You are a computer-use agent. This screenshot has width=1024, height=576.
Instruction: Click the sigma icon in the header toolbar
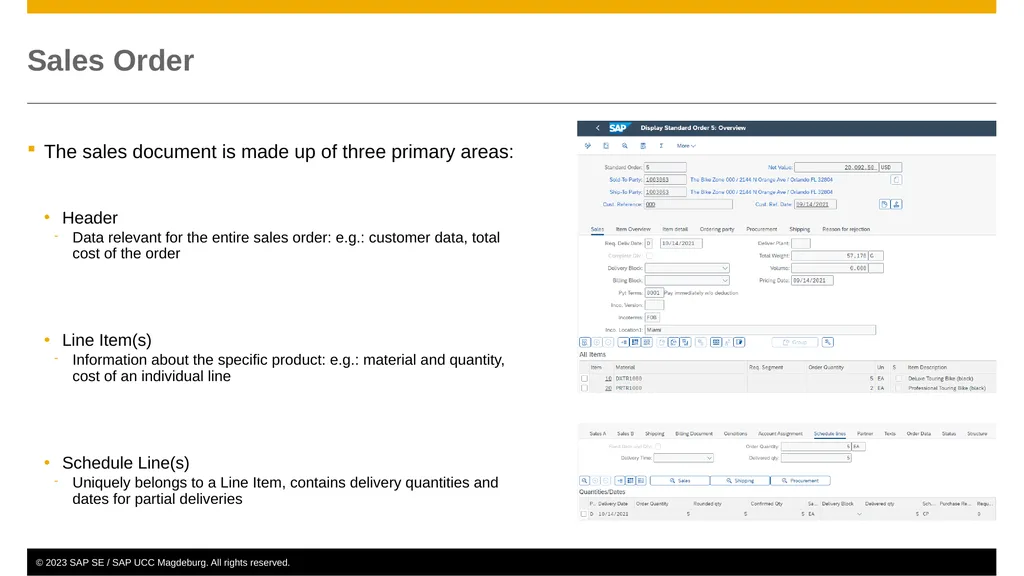tap(661, 146)
